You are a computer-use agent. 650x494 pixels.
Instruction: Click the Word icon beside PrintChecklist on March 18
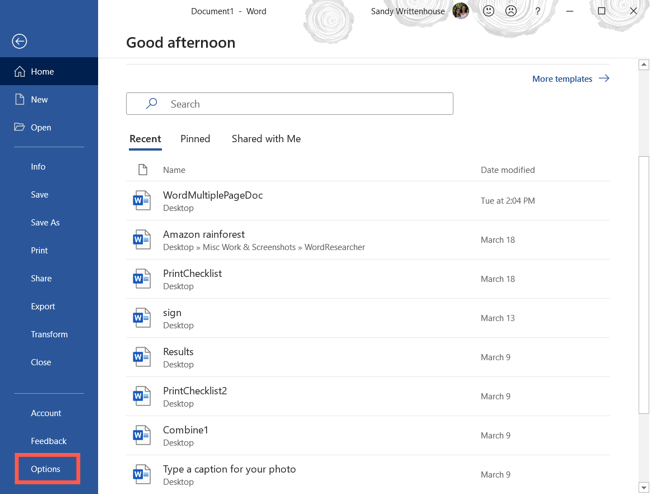[142, 279]
